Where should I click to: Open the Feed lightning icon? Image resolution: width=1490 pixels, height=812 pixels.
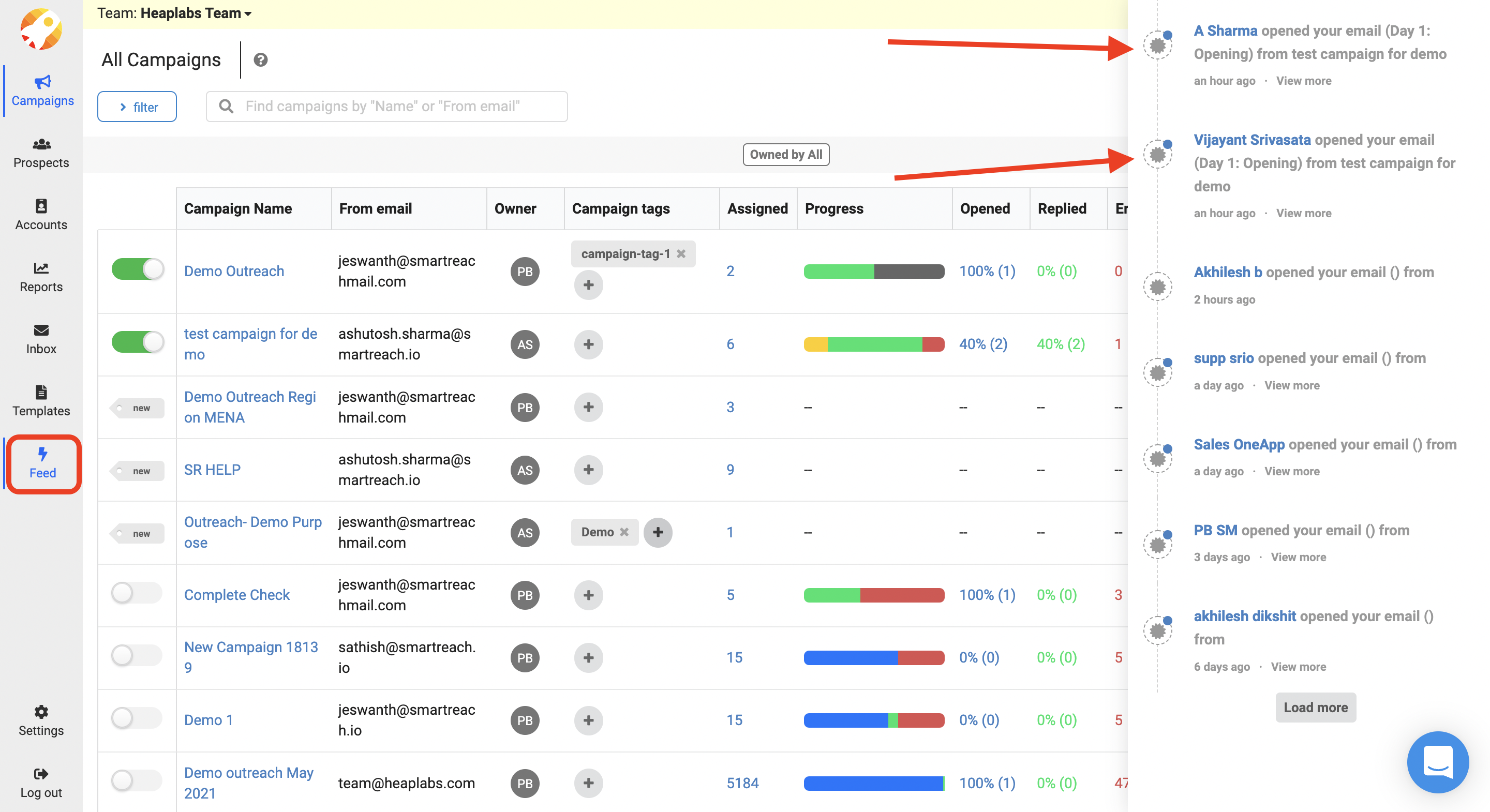(x=42, y=455)
